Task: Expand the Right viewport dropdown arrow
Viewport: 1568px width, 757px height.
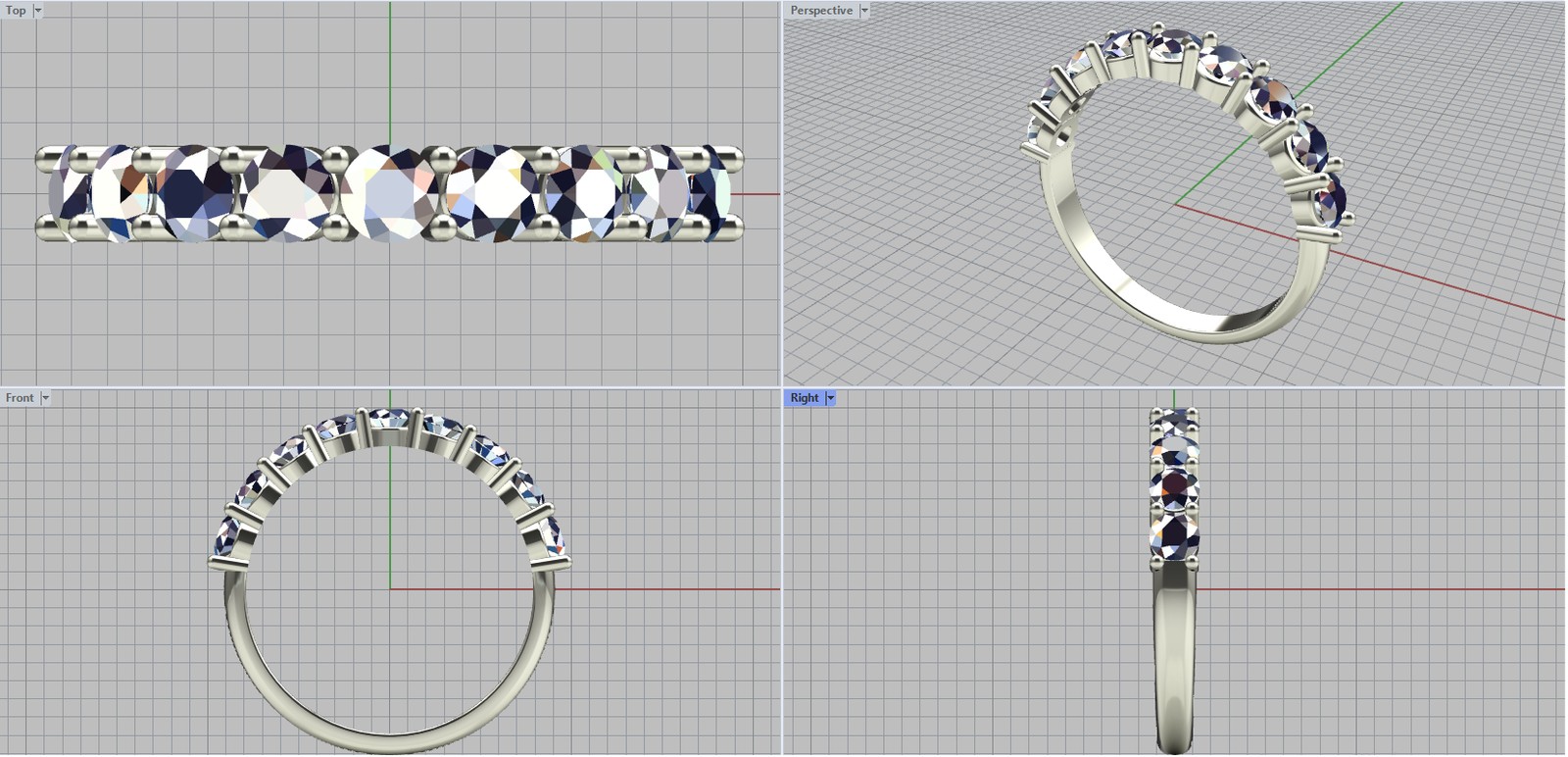Action: 831,398
